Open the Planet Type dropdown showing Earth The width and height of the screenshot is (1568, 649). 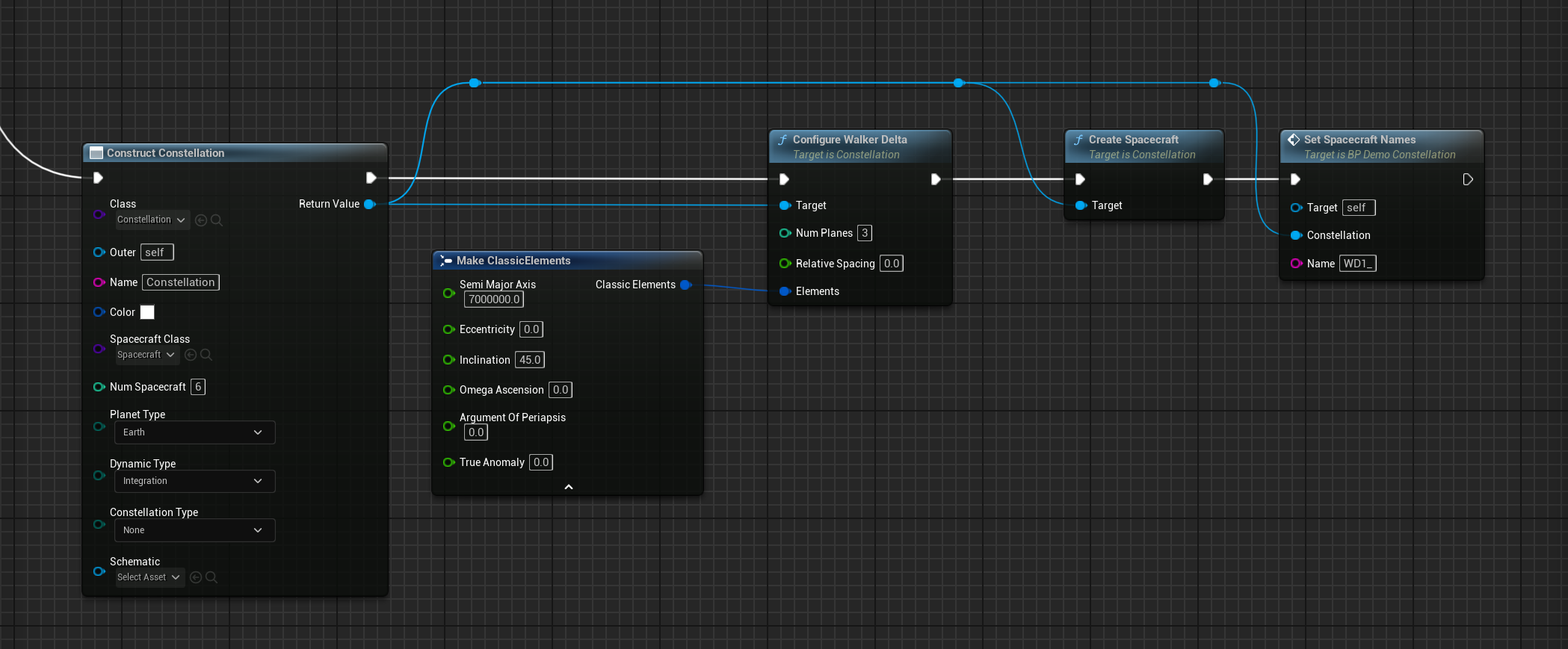(194, 432)
